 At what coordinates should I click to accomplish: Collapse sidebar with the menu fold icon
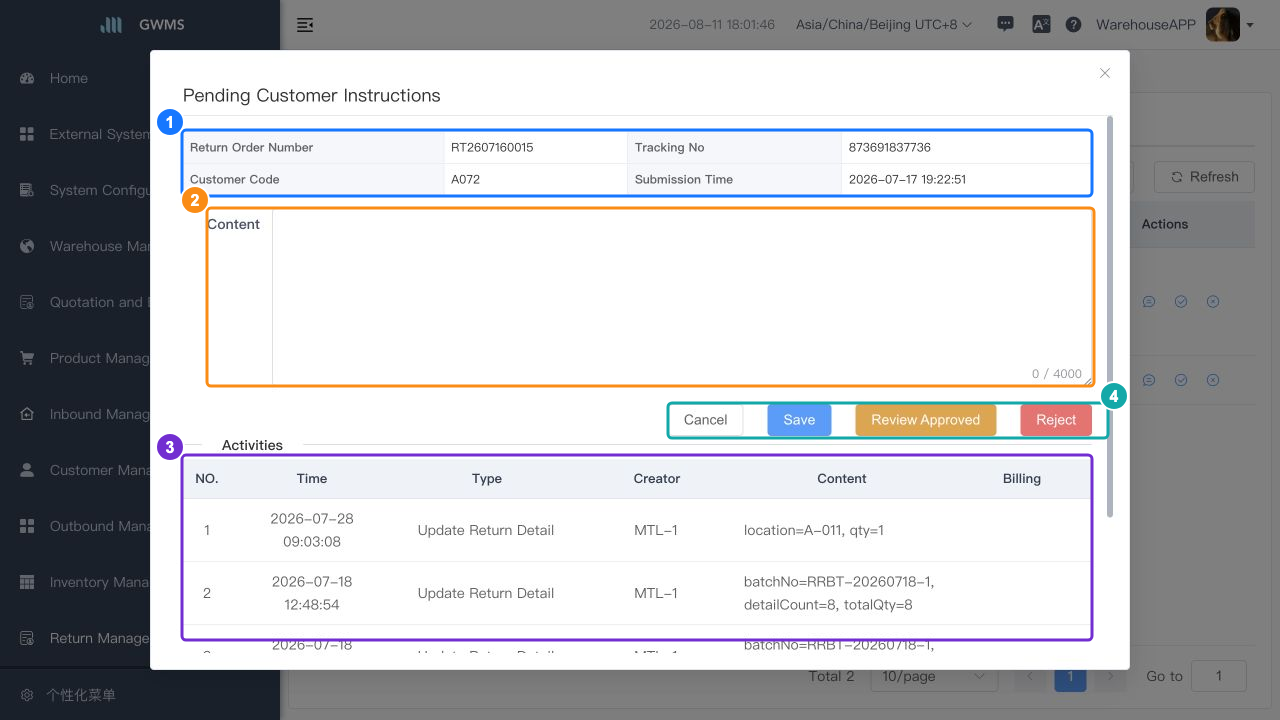[306, 25]
